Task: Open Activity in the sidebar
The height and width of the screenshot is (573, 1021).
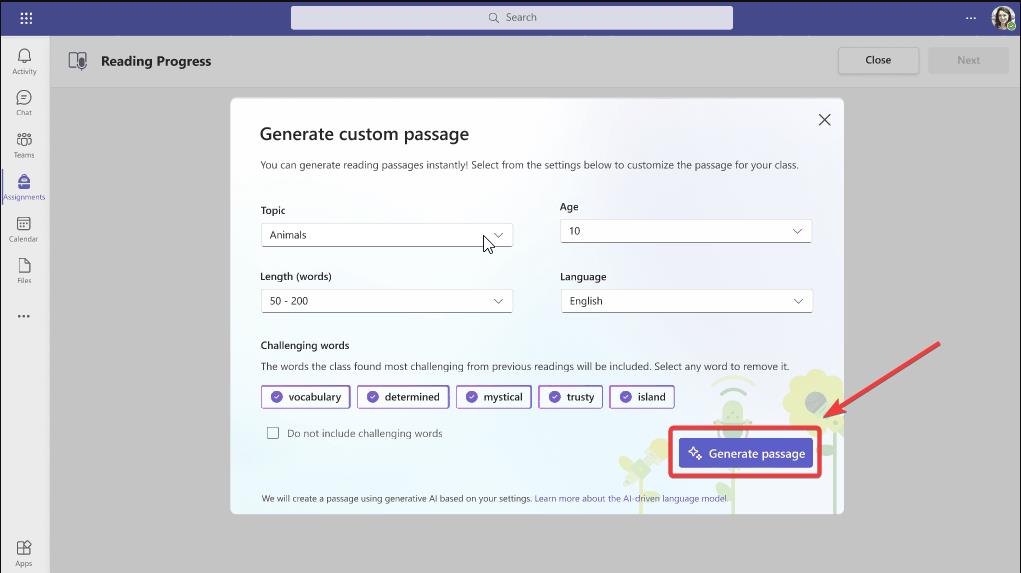Action: click(x=24, y=62)
